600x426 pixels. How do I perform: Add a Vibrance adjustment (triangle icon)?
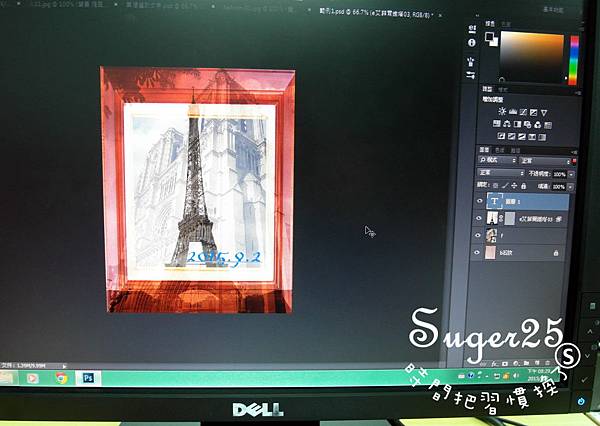click(544, 113)
